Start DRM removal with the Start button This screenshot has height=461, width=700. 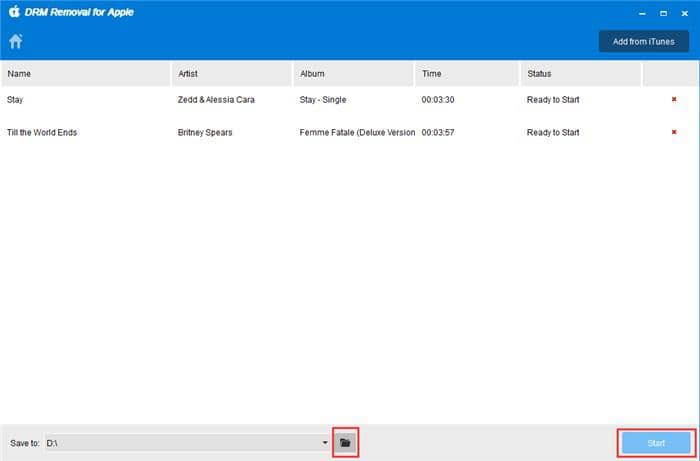[656, 443]
